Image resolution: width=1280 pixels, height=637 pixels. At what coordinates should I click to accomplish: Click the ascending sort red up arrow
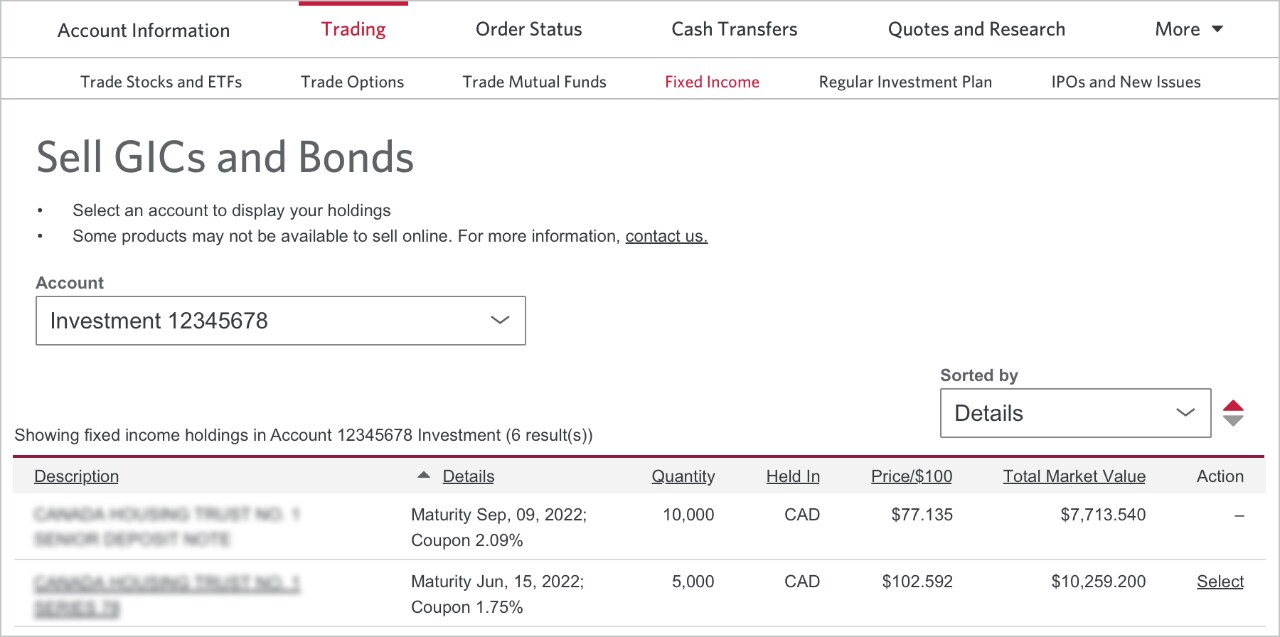coord(1233,406)
